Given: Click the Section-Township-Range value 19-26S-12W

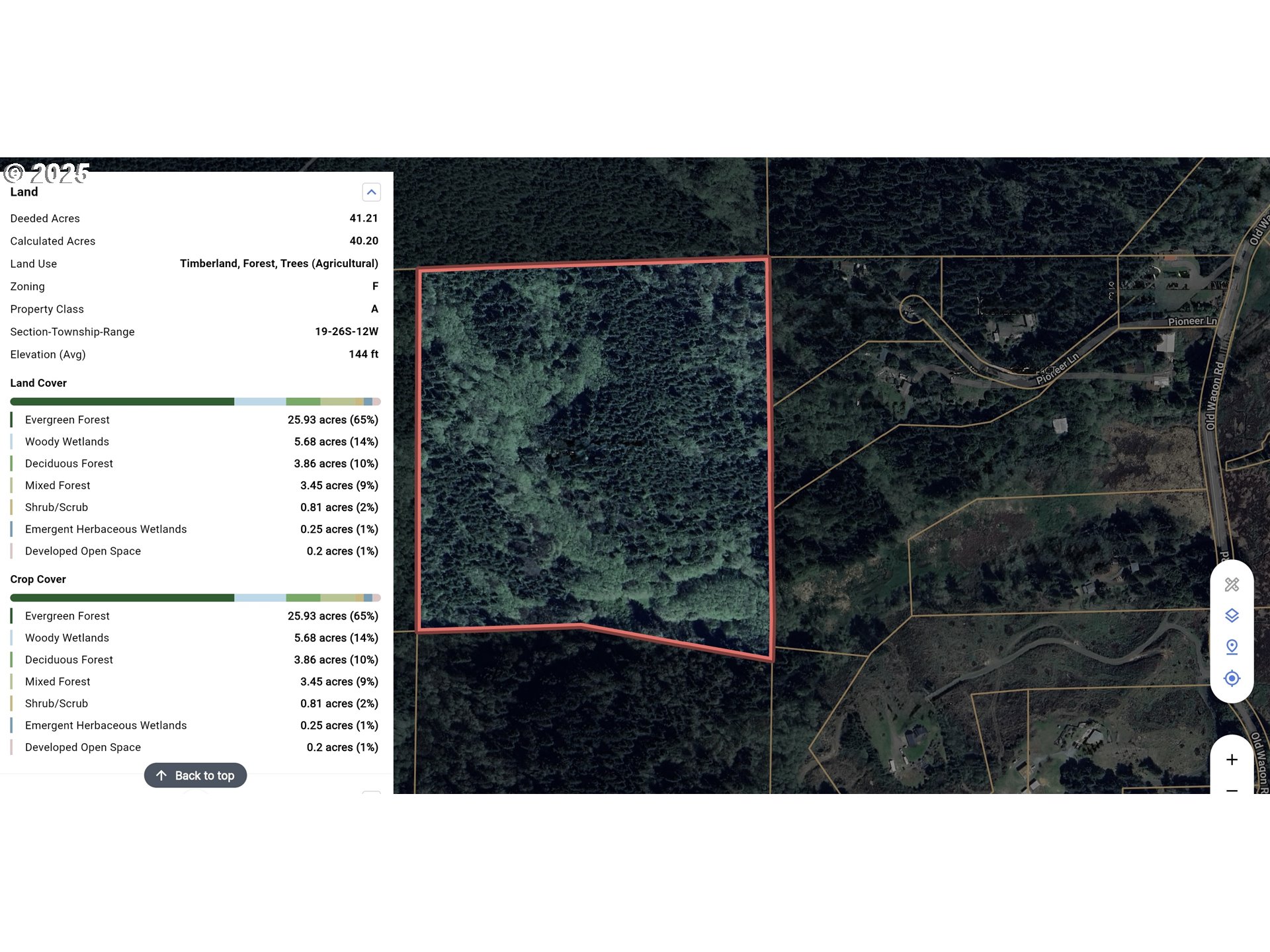Looking at the screenshot, I should pos(346,332).
